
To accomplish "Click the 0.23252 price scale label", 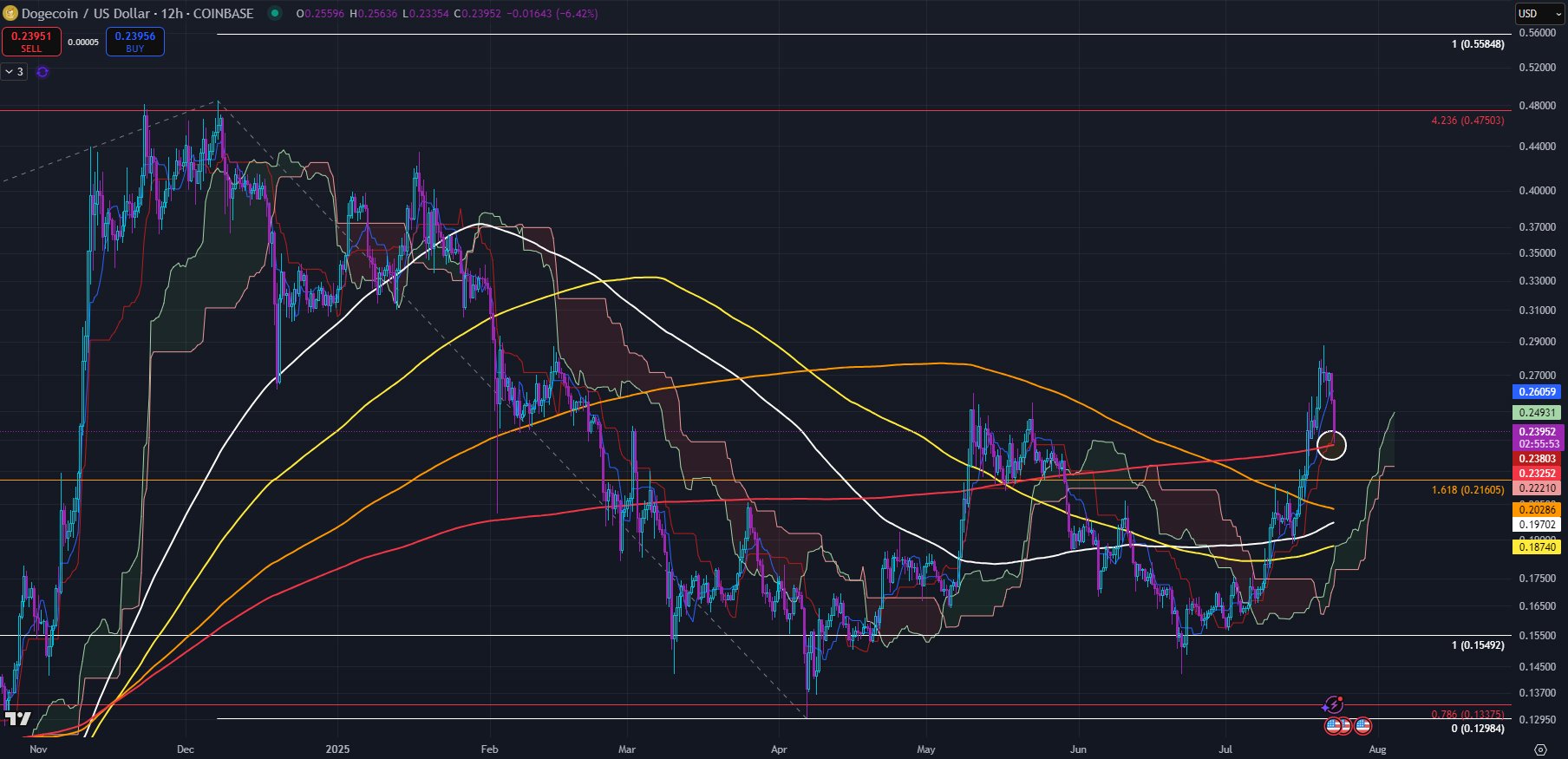I will coord(1537,474).
